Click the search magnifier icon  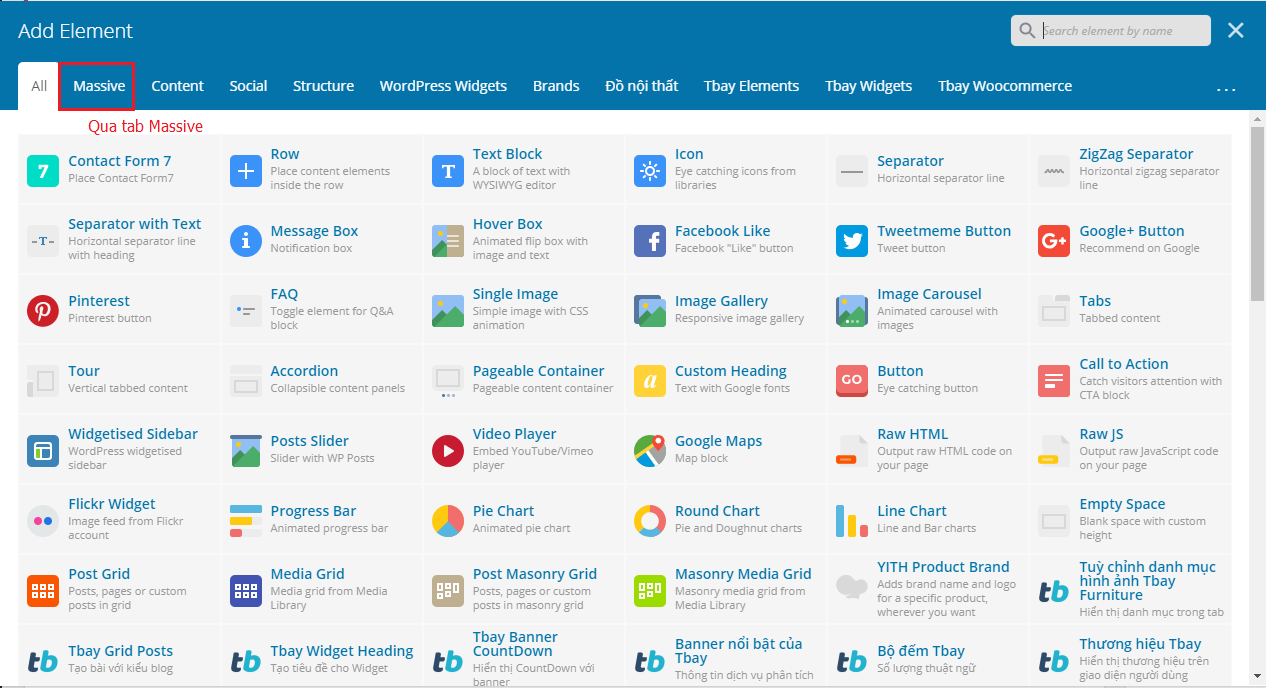coord(1027,31)
